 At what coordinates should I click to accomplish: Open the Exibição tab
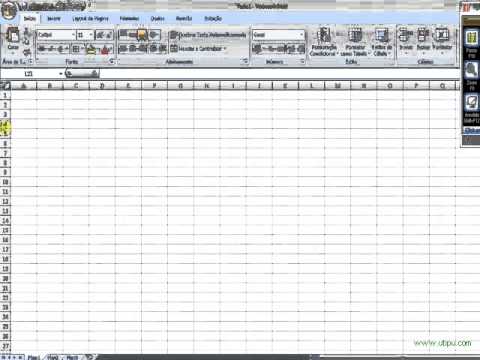point(213,19)
